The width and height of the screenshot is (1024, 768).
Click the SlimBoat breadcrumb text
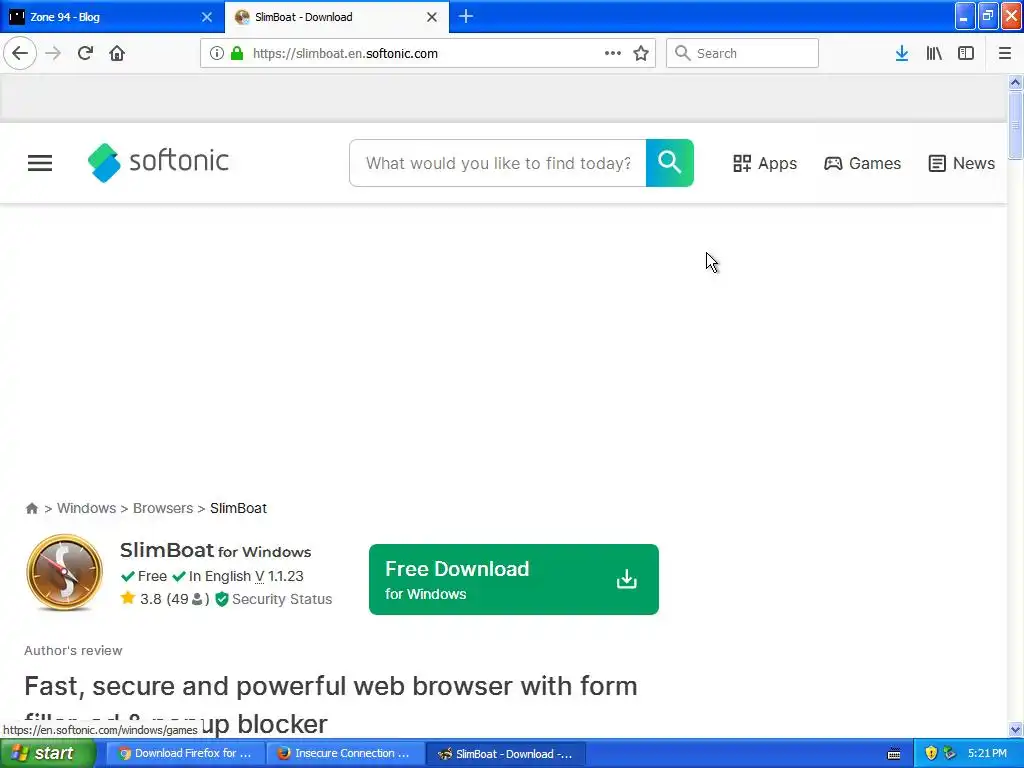(x=238, y=508)
